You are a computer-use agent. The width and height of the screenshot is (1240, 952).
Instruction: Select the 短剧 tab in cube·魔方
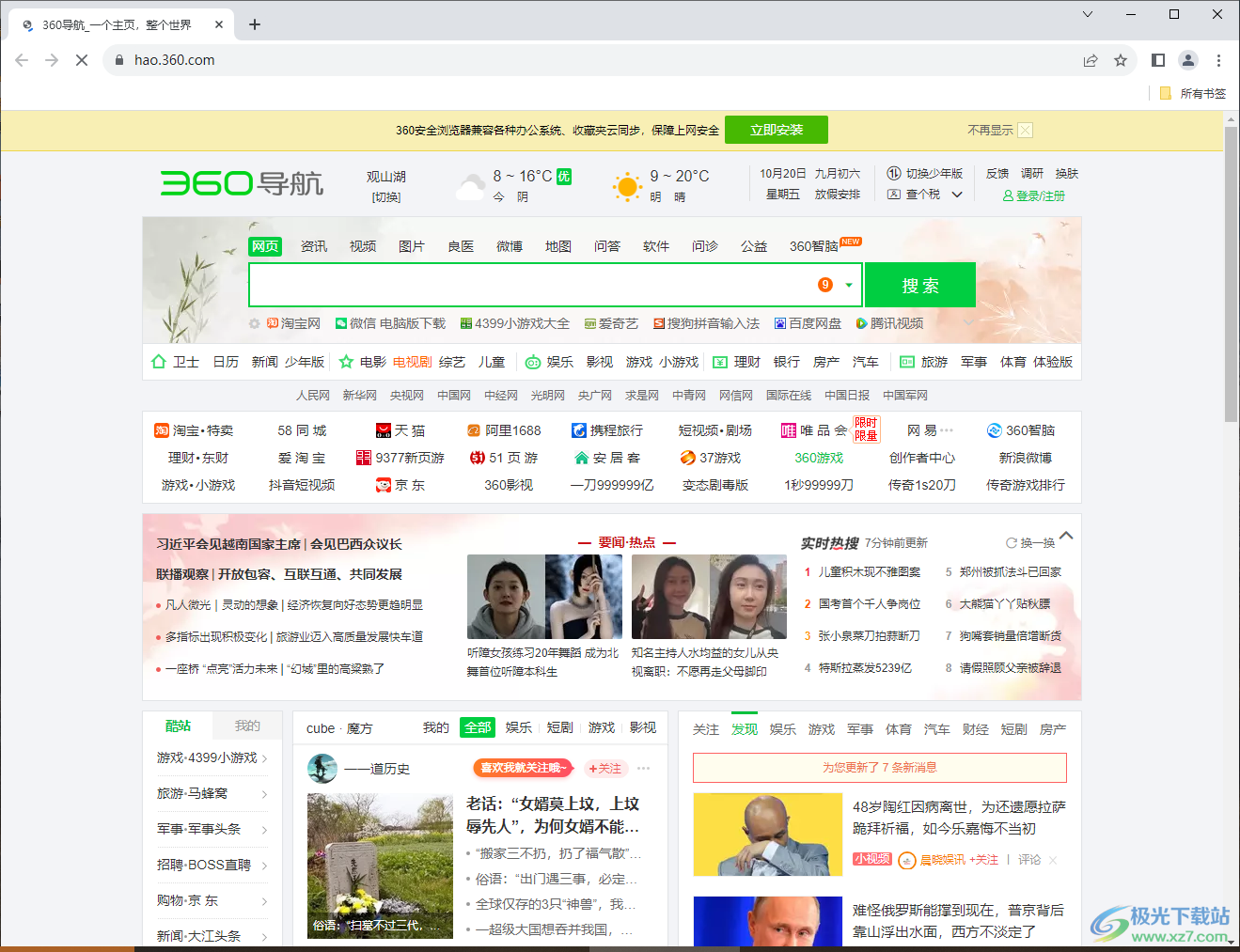point(559,727)
